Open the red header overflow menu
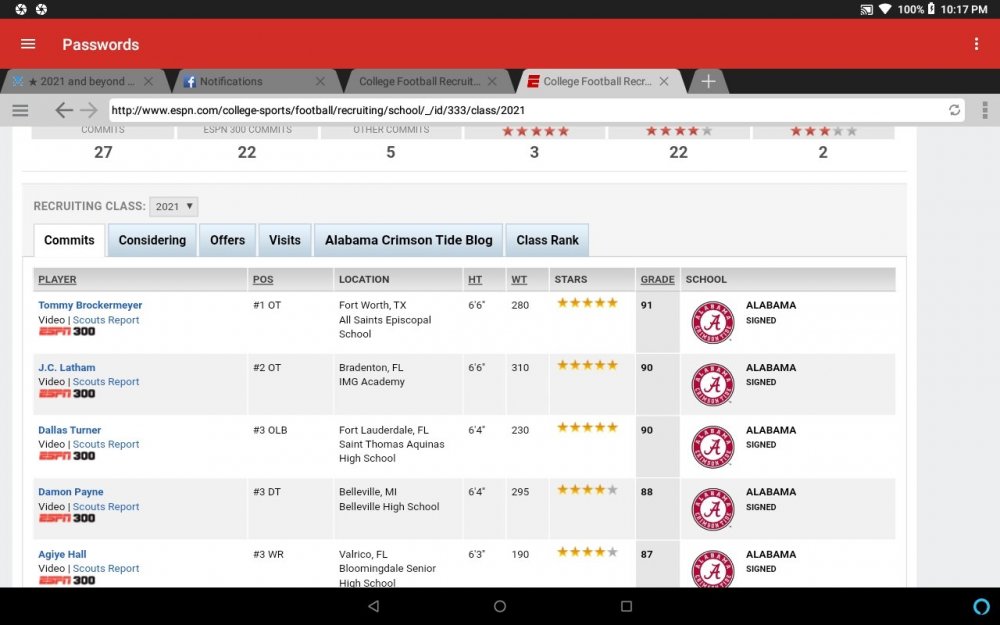 (976, 44)
